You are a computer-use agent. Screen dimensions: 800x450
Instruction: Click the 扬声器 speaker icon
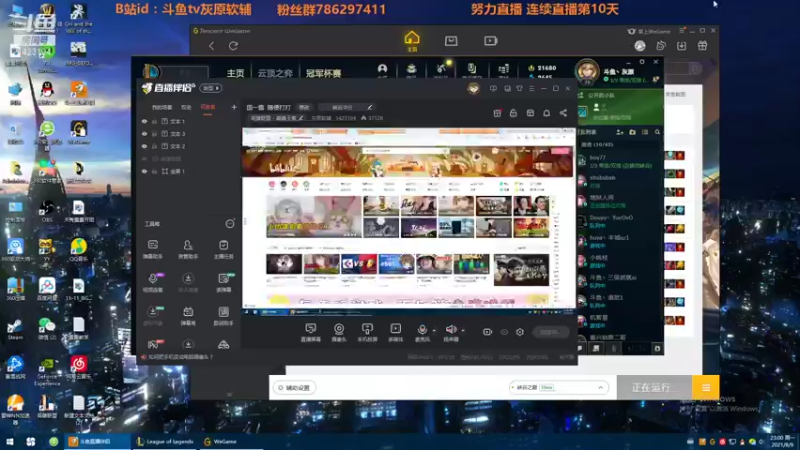[451, 332]
